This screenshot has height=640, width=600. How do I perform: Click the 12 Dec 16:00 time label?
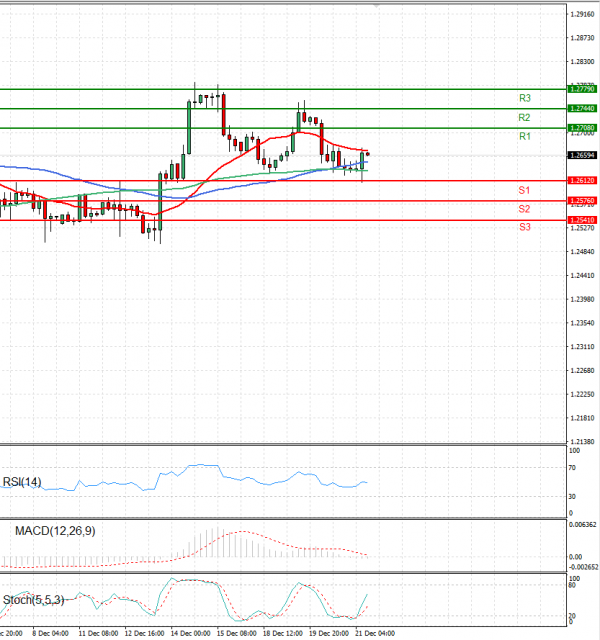click(144, 633)
